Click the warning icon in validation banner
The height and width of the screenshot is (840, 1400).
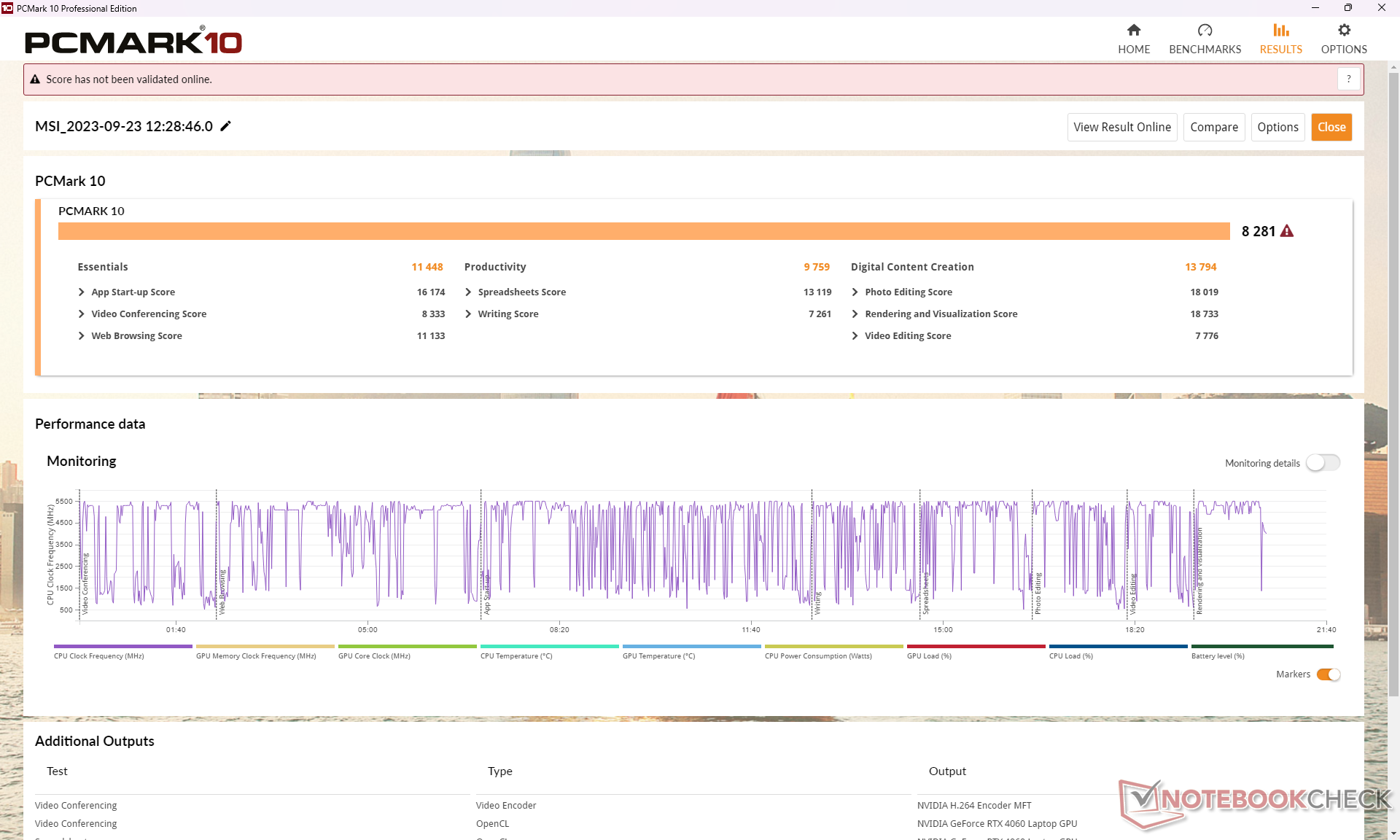point(35,79)
